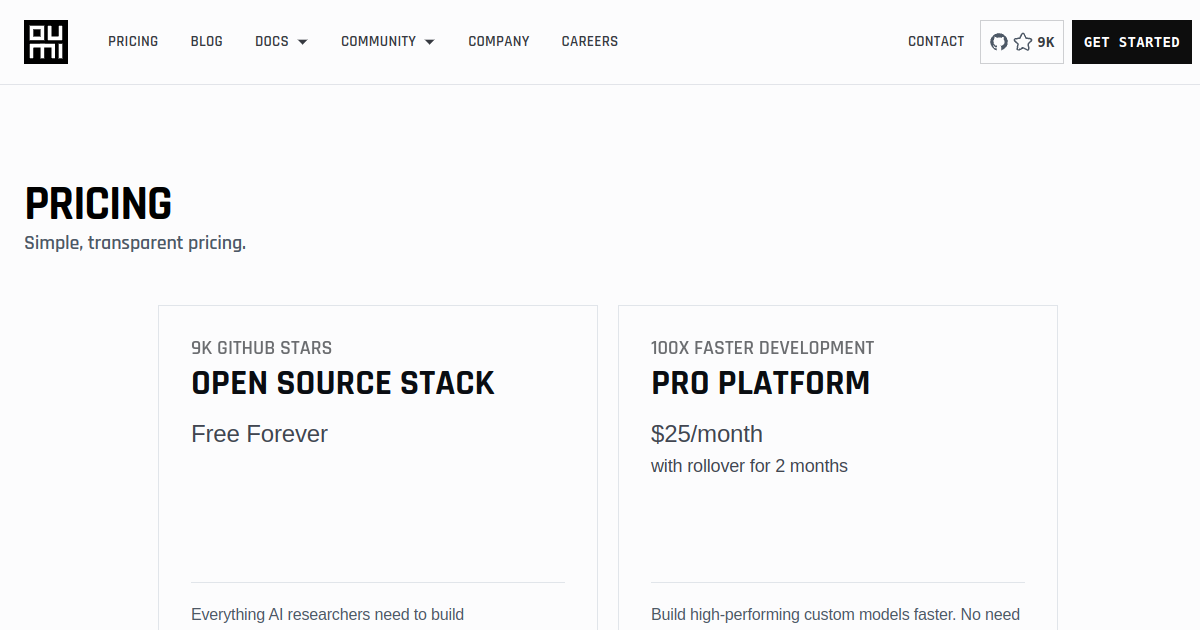
Task: Select the Pro Platform card title
Action: [x=760, y=383]
